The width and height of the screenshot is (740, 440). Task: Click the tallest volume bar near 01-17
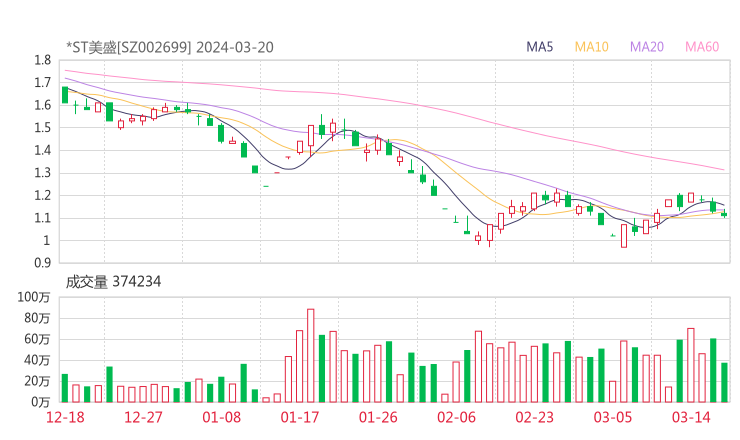pyautogui.click(x=311, y=355)
